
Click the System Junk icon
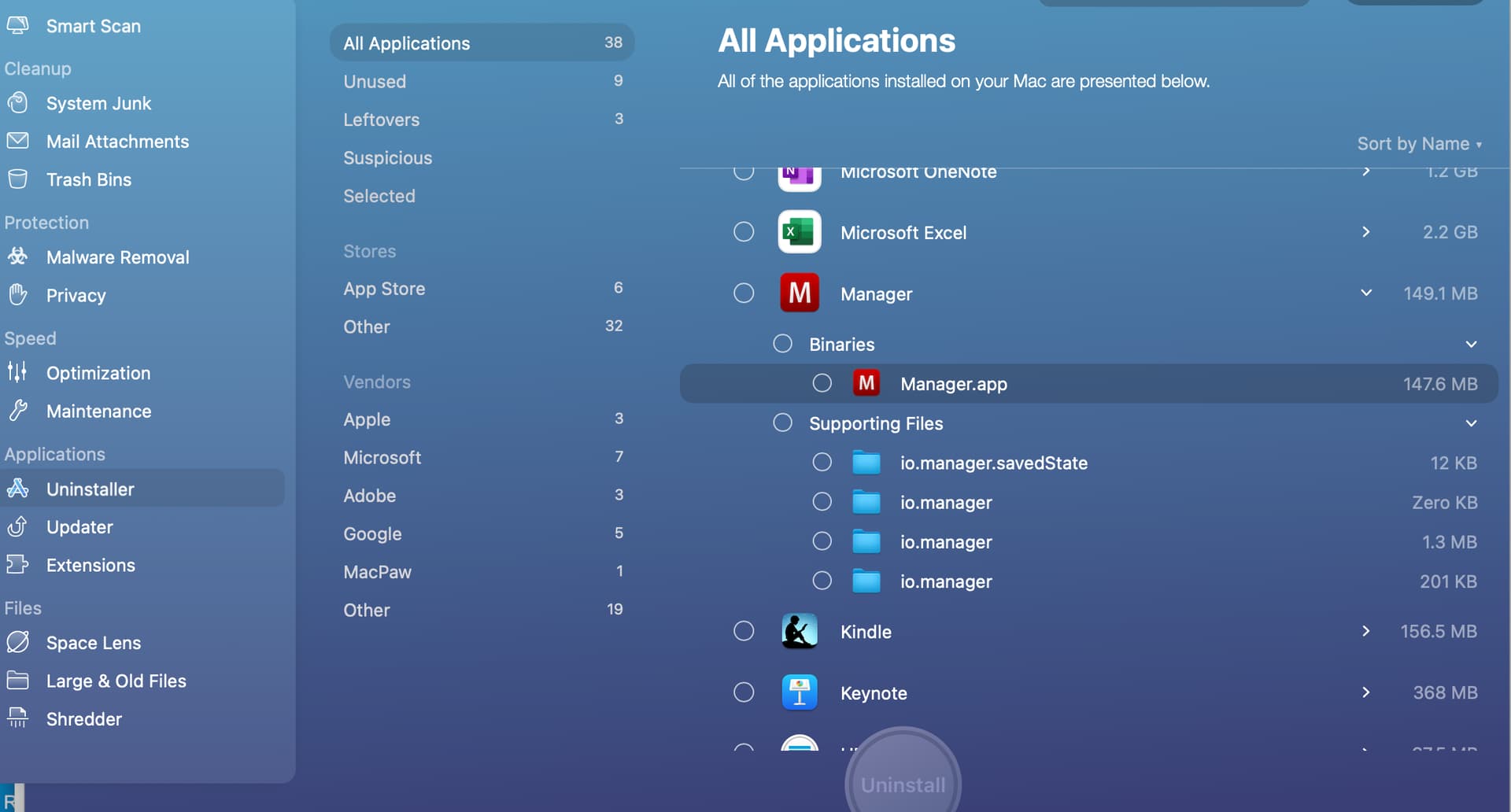(17, 103)
